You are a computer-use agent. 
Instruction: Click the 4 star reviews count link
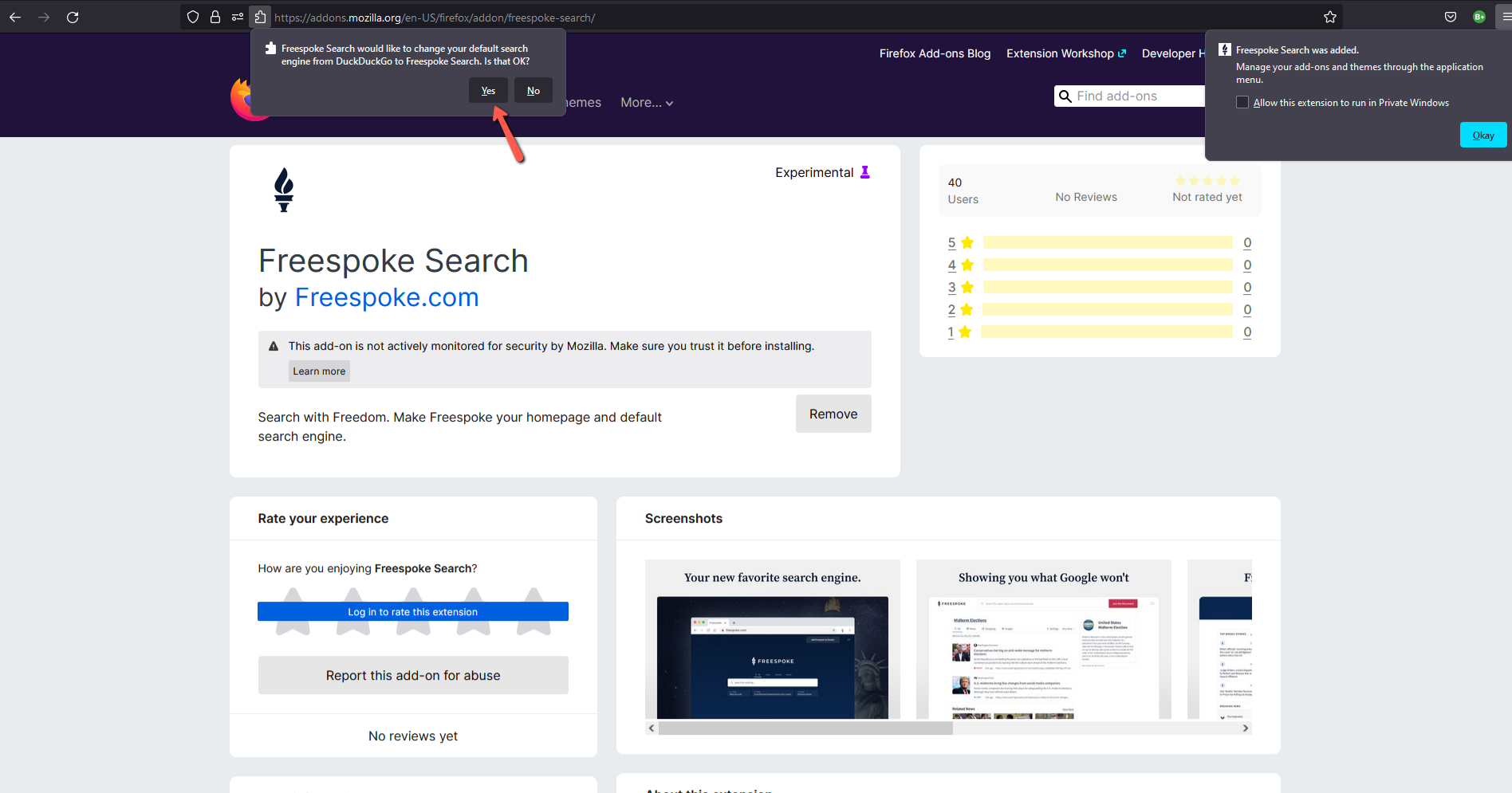tap(1247, 265)
